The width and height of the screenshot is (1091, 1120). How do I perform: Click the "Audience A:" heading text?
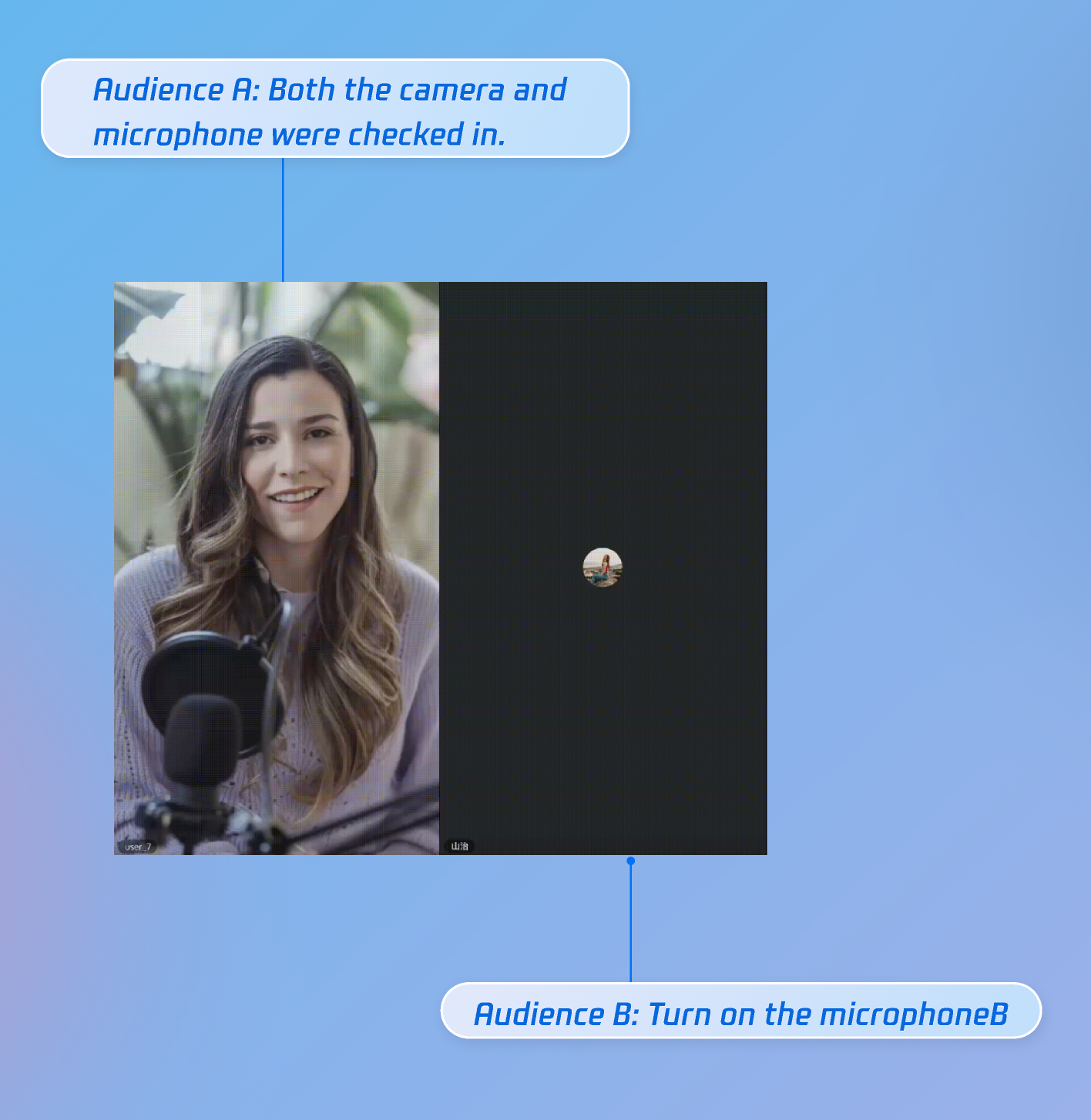(x=176, y=90)
